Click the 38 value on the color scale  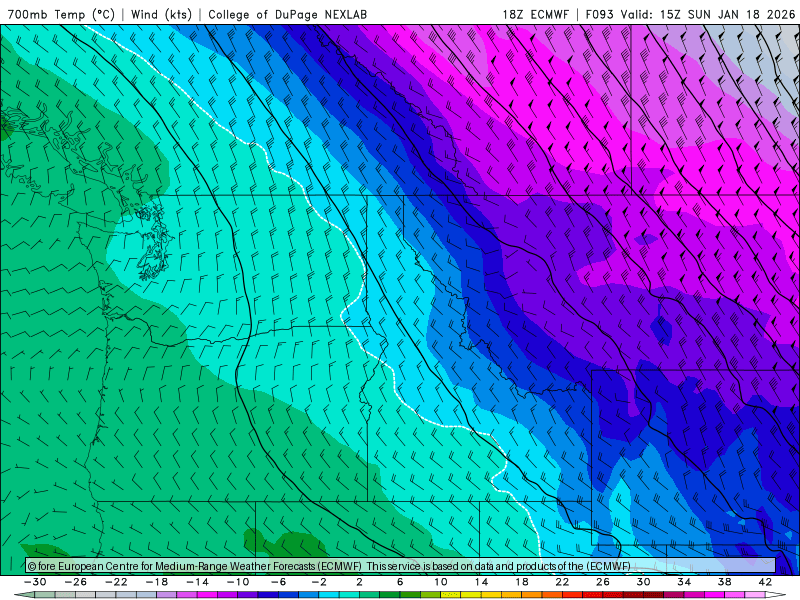coord(724,582)
